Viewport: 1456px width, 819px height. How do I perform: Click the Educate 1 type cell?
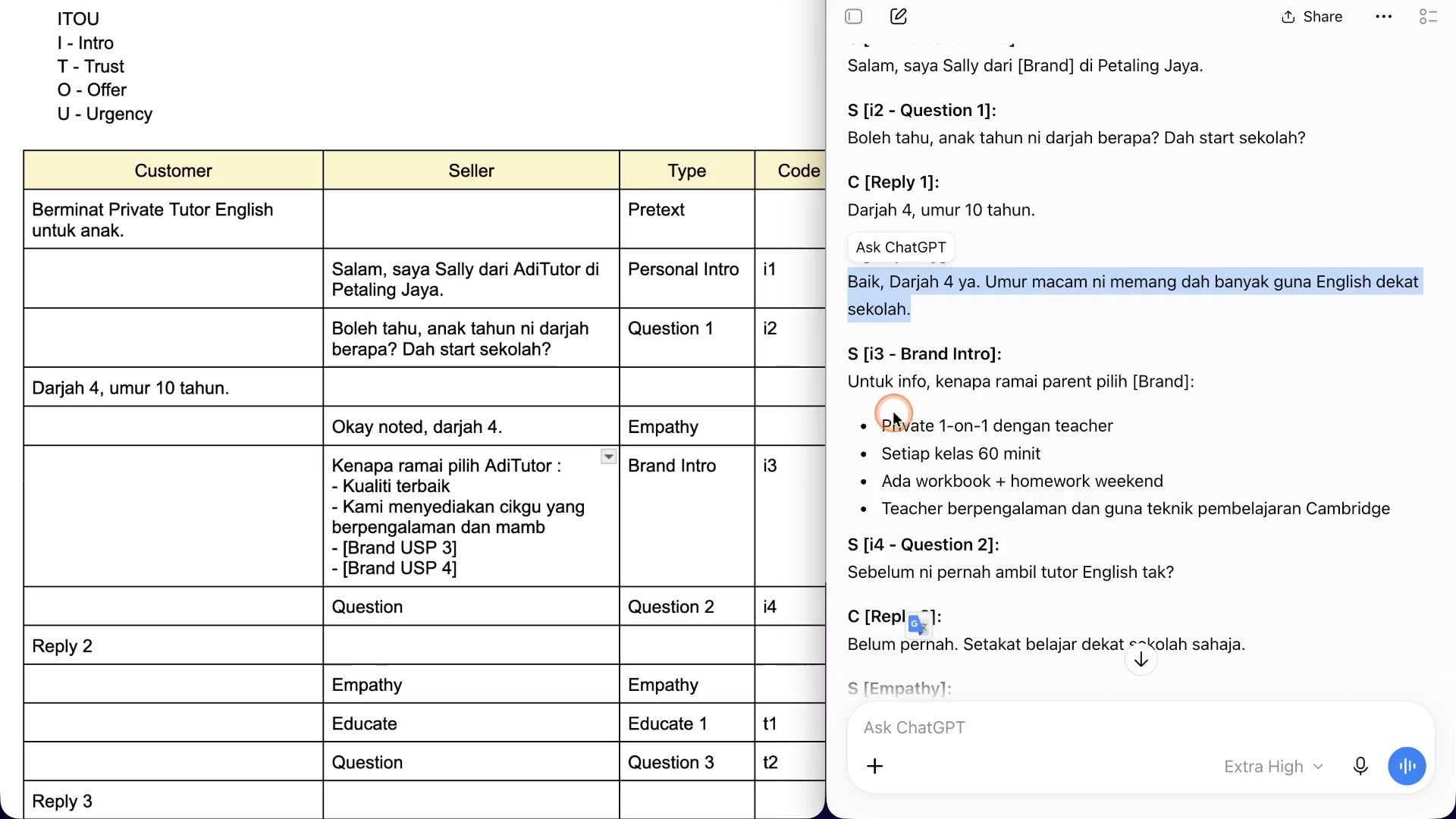tap(687, 723)
